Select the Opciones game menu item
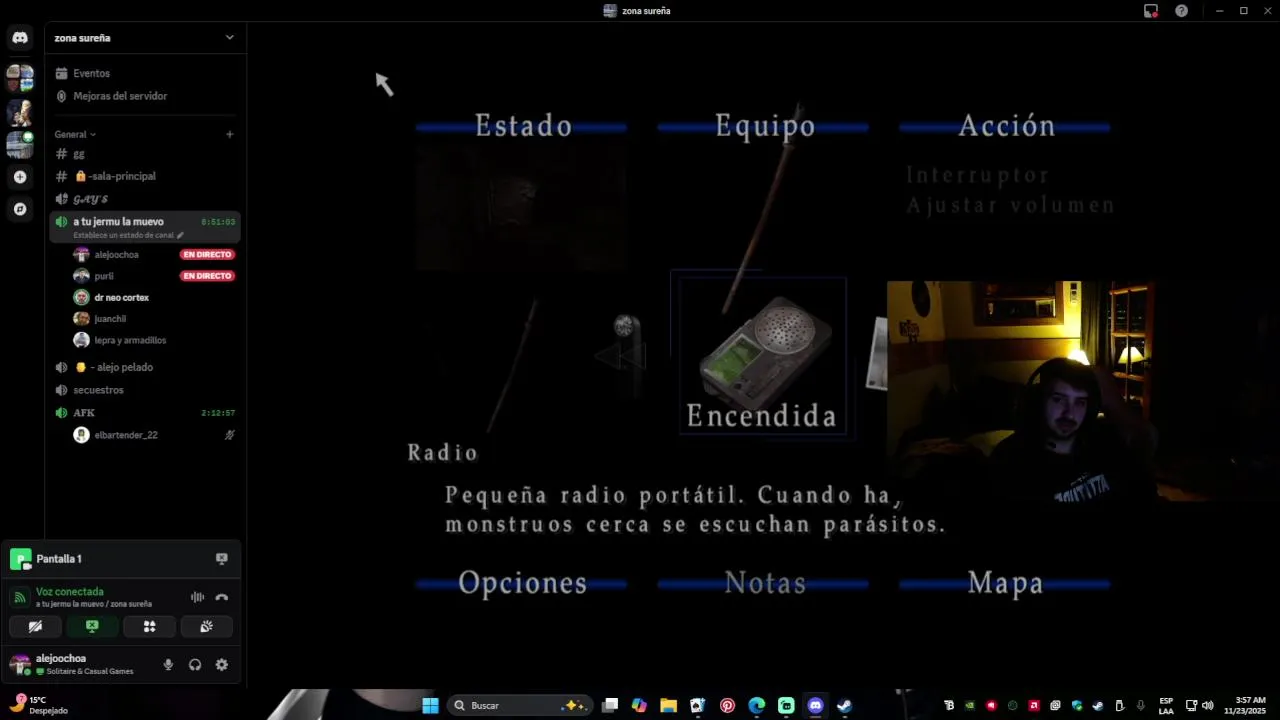The width and height of the screenshot is (1280, 720). [x=523, y=584]
